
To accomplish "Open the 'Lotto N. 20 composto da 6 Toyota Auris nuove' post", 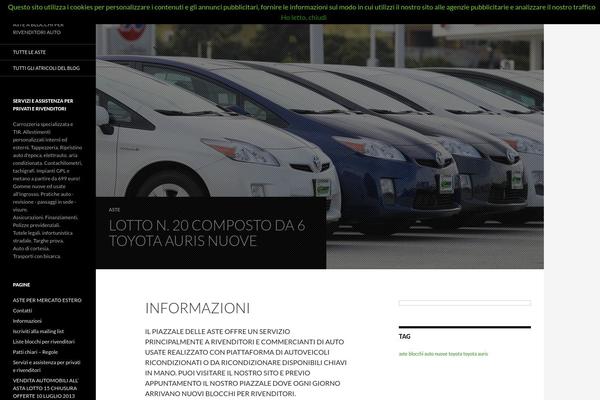I will [x=207, y=233].
